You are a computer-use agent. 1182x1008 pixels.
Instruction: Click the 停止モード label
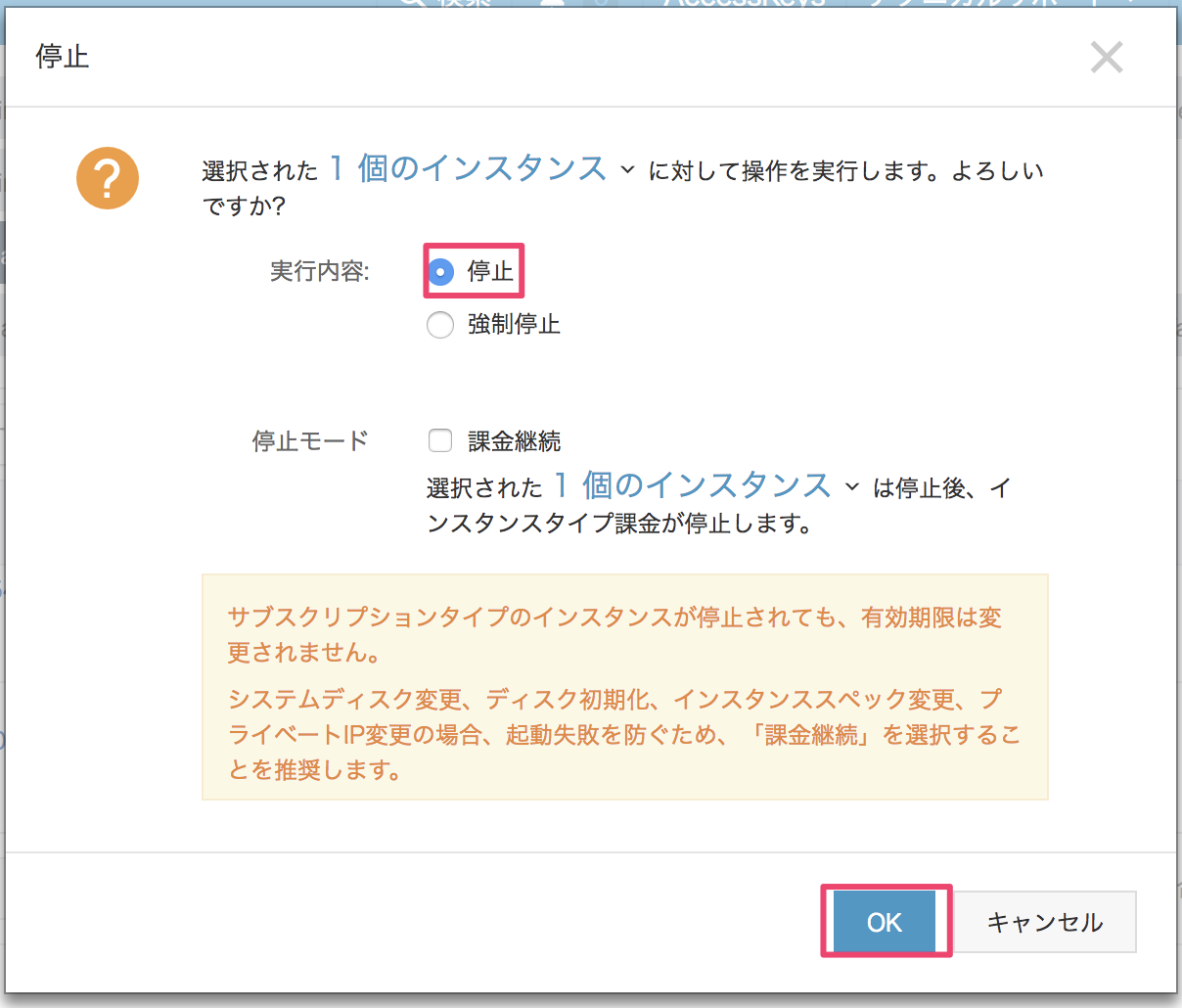[x=310, y=441]
